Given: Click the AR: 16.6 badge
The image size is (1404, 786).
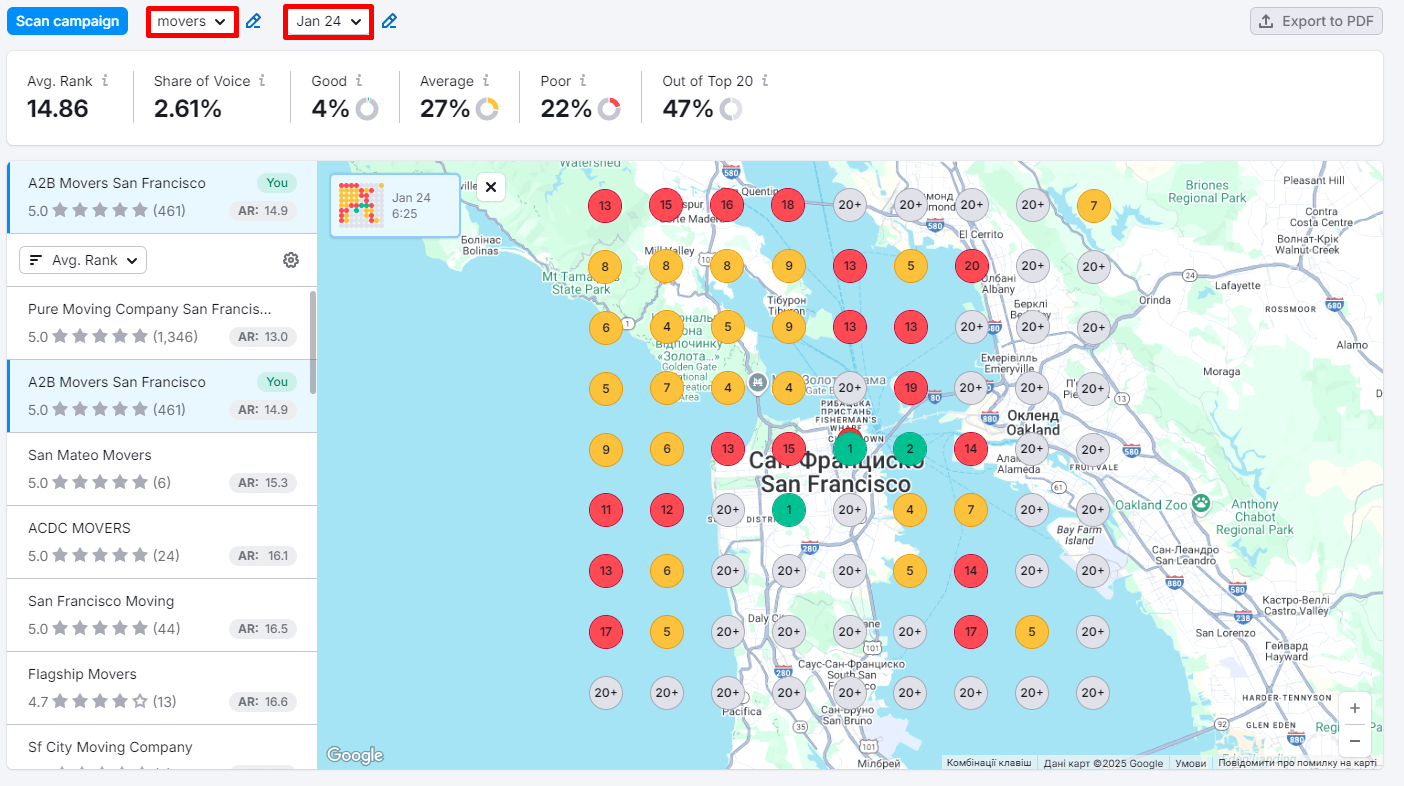Looking at the screenshot, I should (x=263, y=702).
